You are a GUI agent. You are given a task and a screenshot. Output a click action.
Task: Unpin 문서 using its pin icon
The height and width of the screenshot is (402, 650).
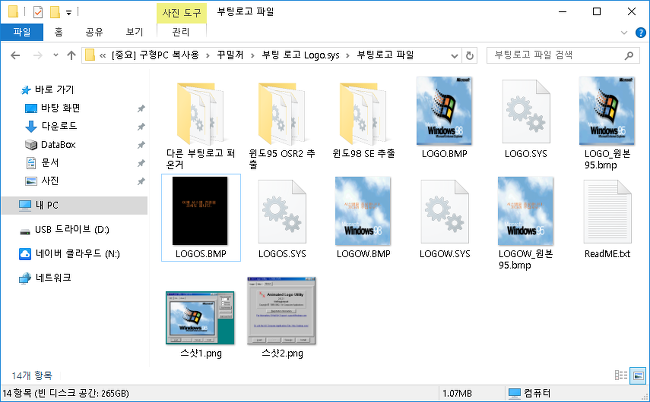pos(141,163)
